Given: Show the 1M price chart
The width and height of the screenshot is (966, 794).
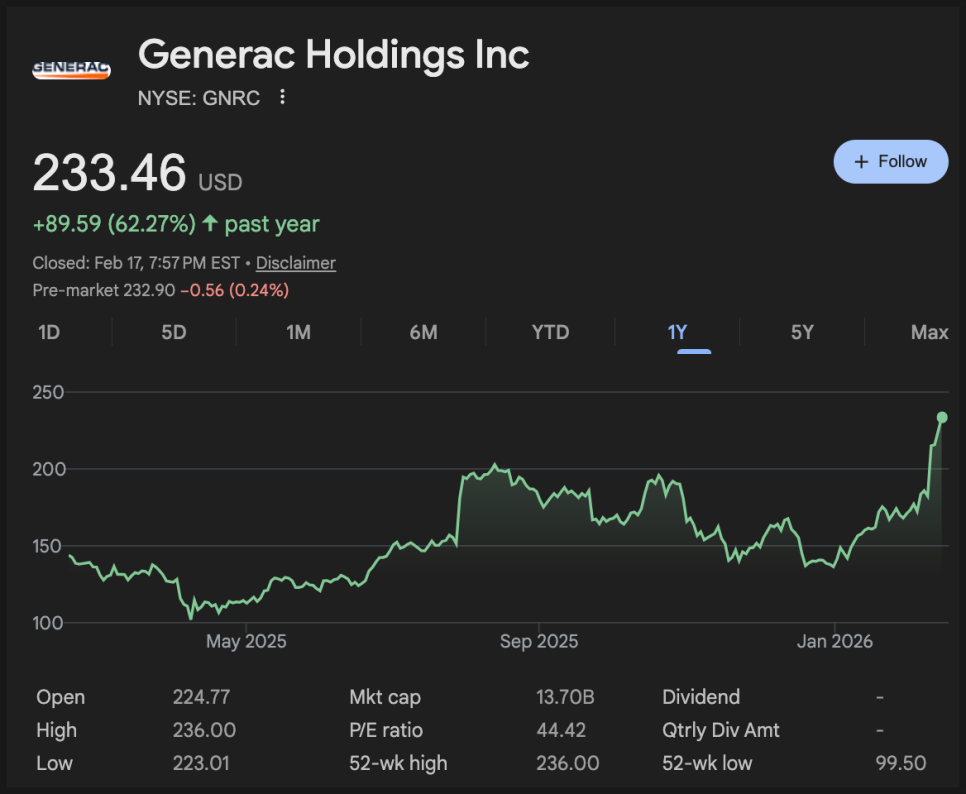Looking at the screenshot, I should click(x=298, y=332).
